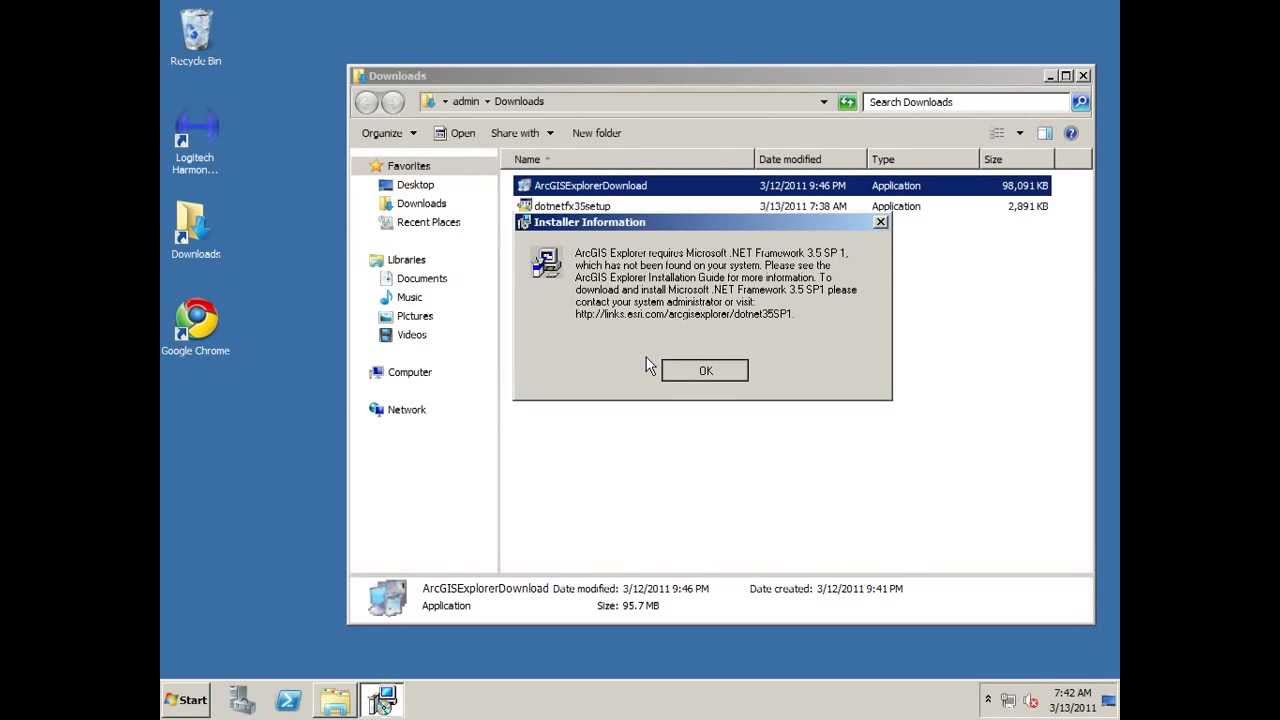Click New folder button
Screen dimensions: 1280x720
tap(597, 133)
